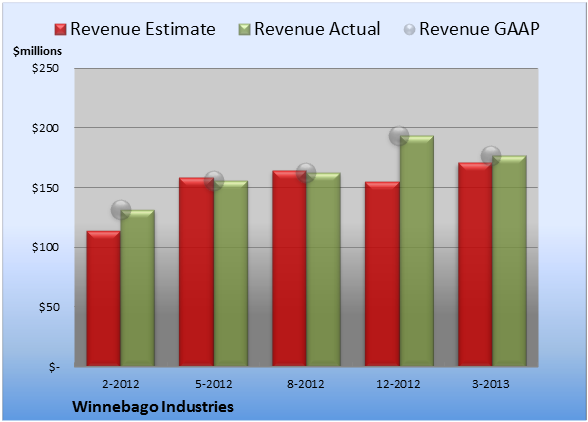
Task: Click the $150 axis value
Action: (x=45, y=188)
